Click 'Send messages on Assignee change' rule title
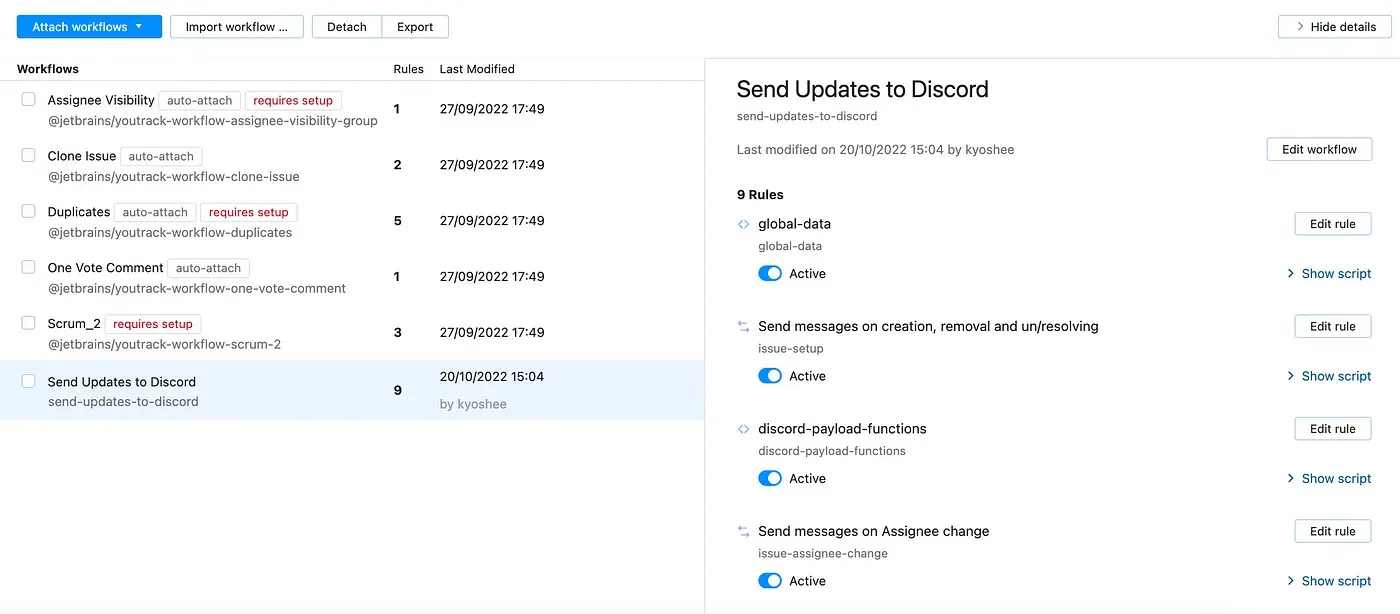The width and height of the screenshot is (1400, 614). pos(874,531)
